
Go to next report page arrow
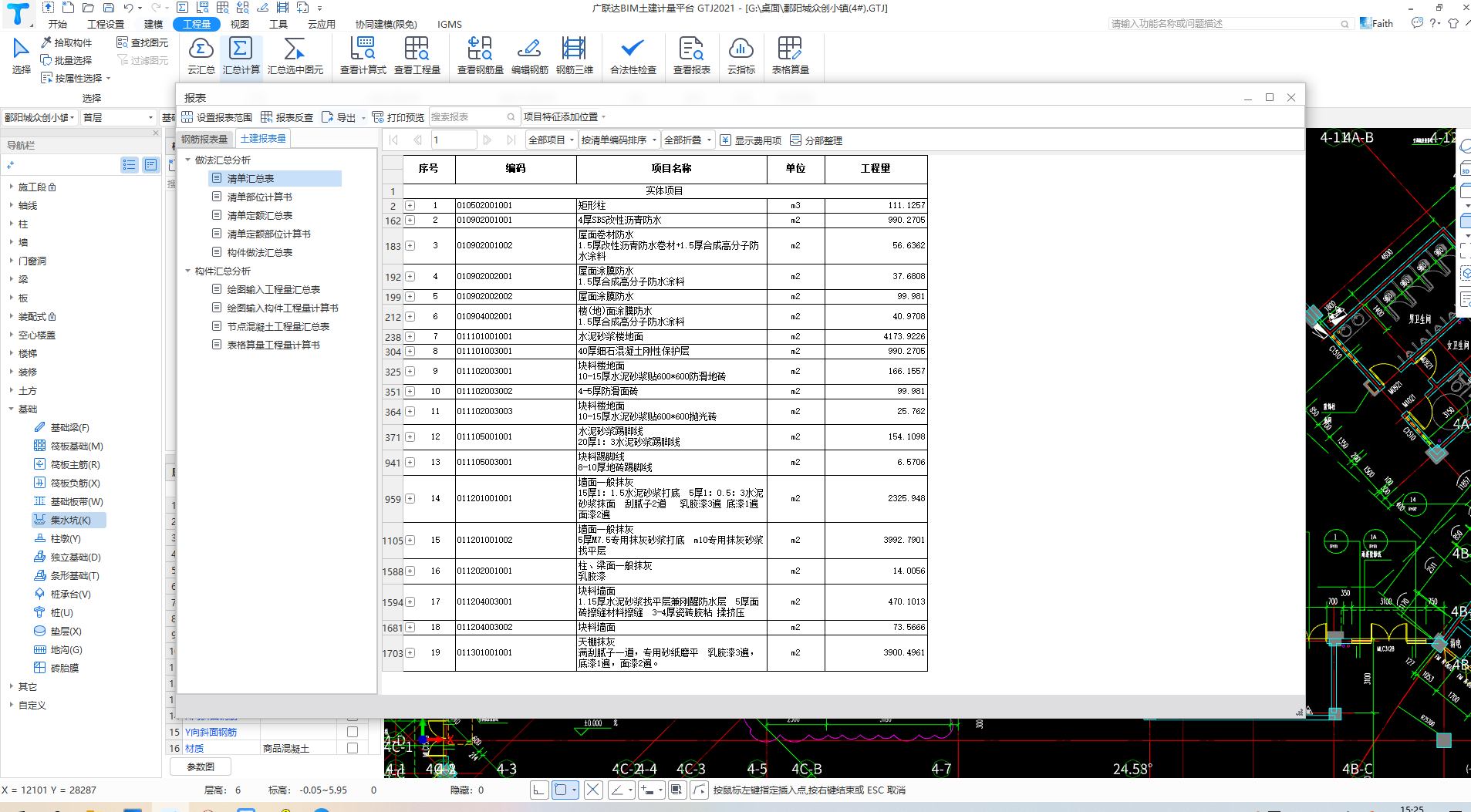click(x=488, y=140)
